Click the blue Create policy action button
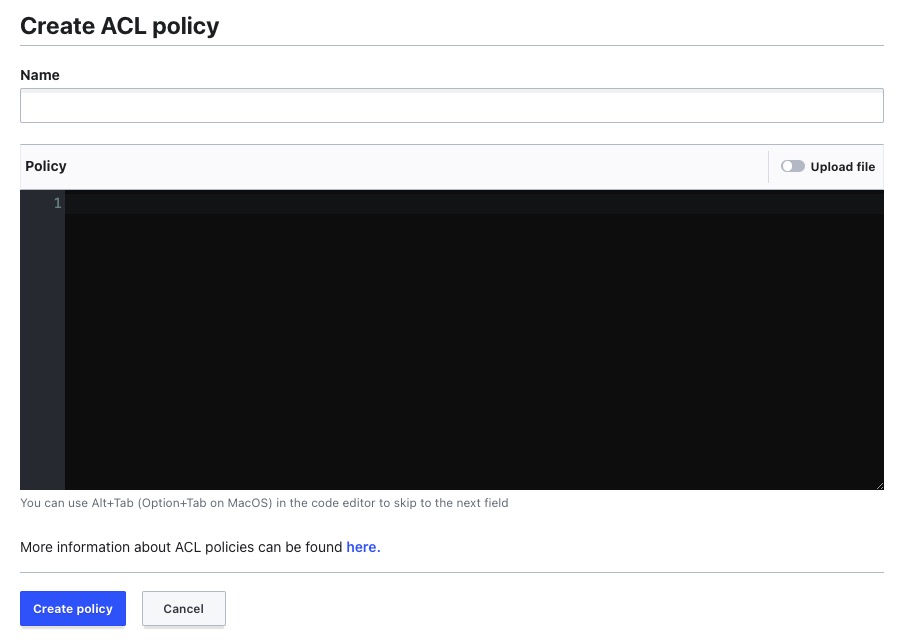The height and width of the screenshot is (641, 904). [72, 608]
